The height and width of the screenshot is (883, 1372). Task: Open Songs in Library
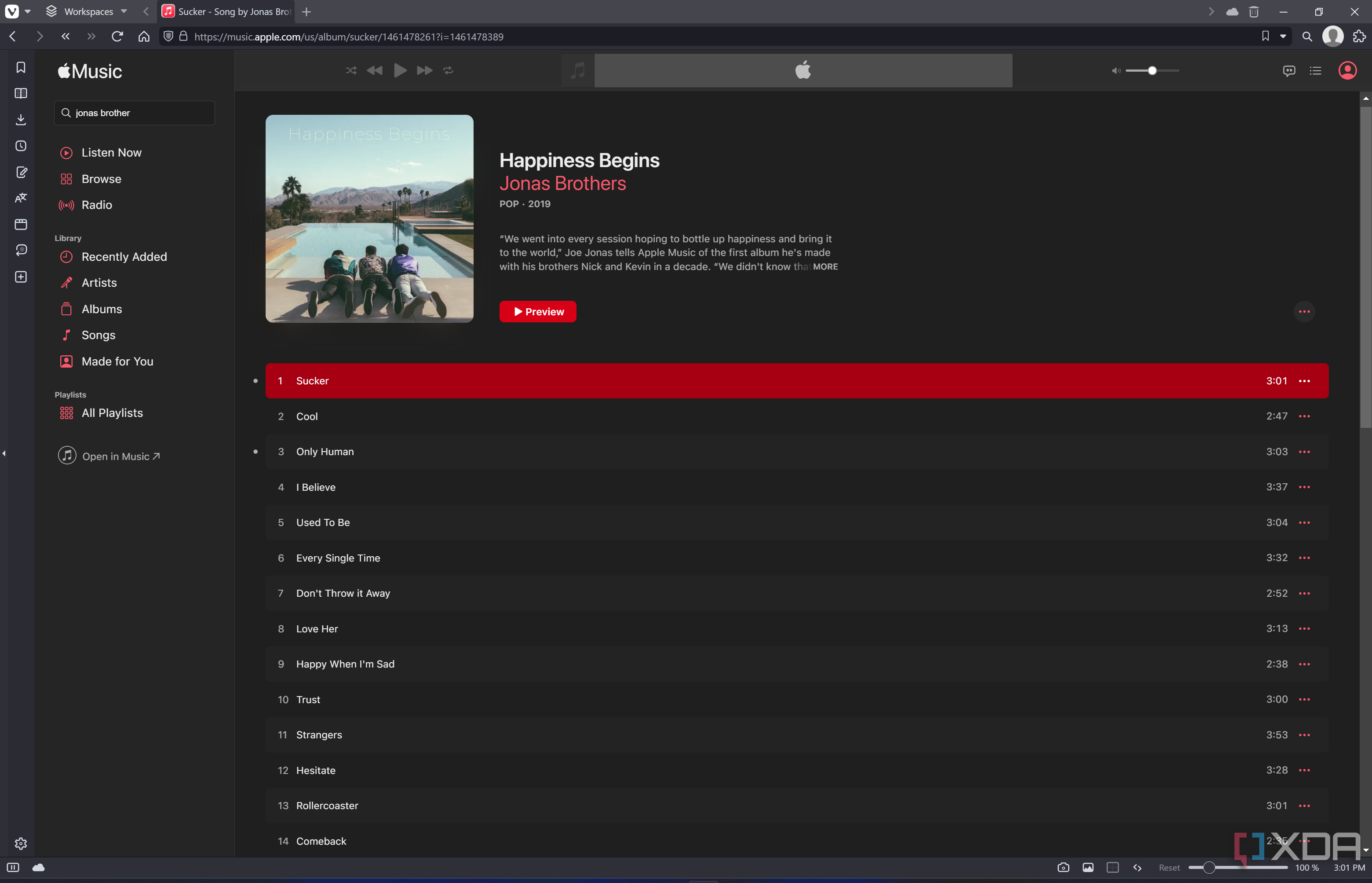(x=99, y=335)
